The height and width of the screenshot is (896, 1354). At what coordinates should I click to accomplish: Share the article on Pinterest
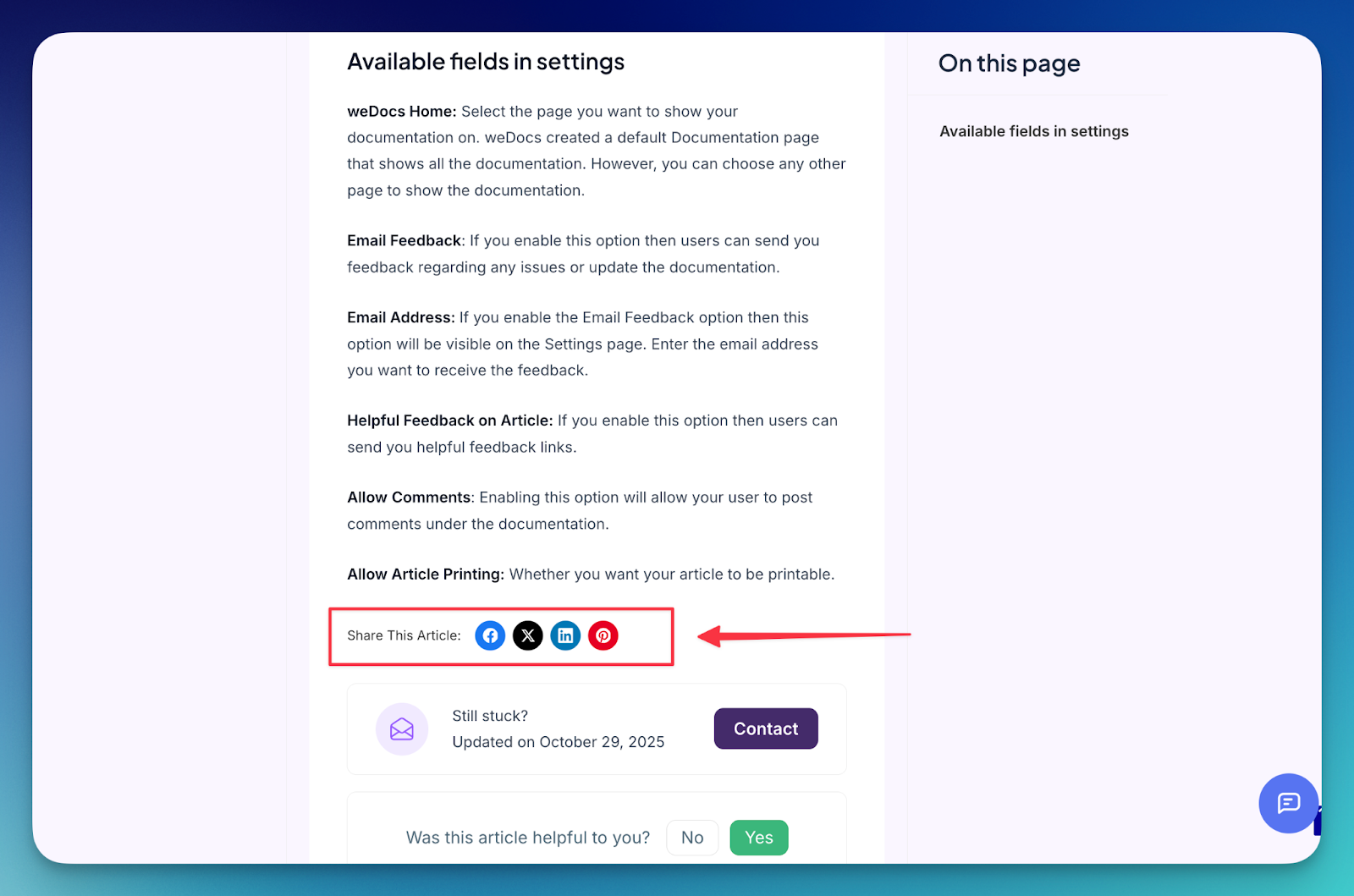point(603,635)
